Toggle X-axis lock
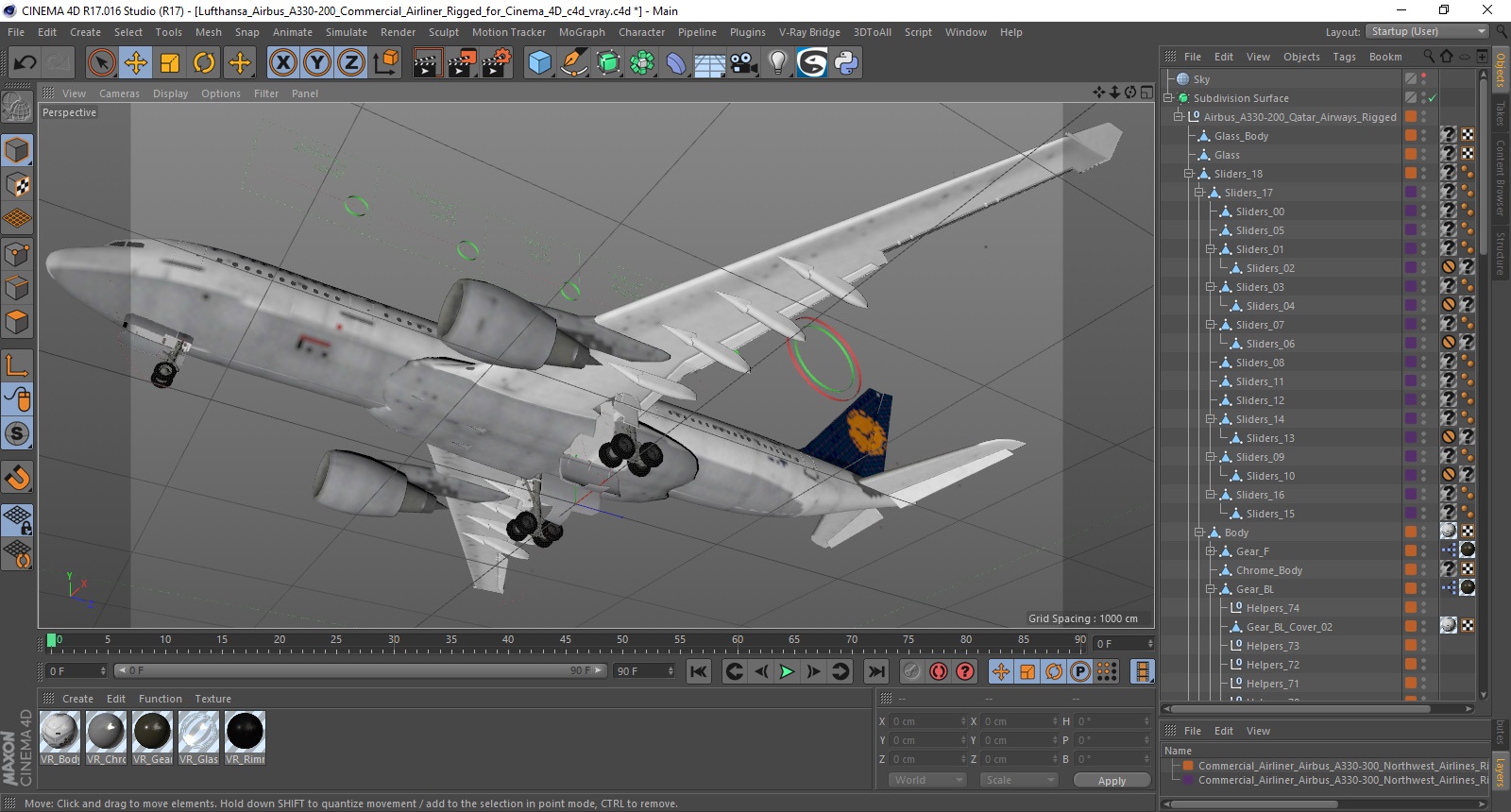The height and width of the screenshot is (812, 1511). coord(282,63)
